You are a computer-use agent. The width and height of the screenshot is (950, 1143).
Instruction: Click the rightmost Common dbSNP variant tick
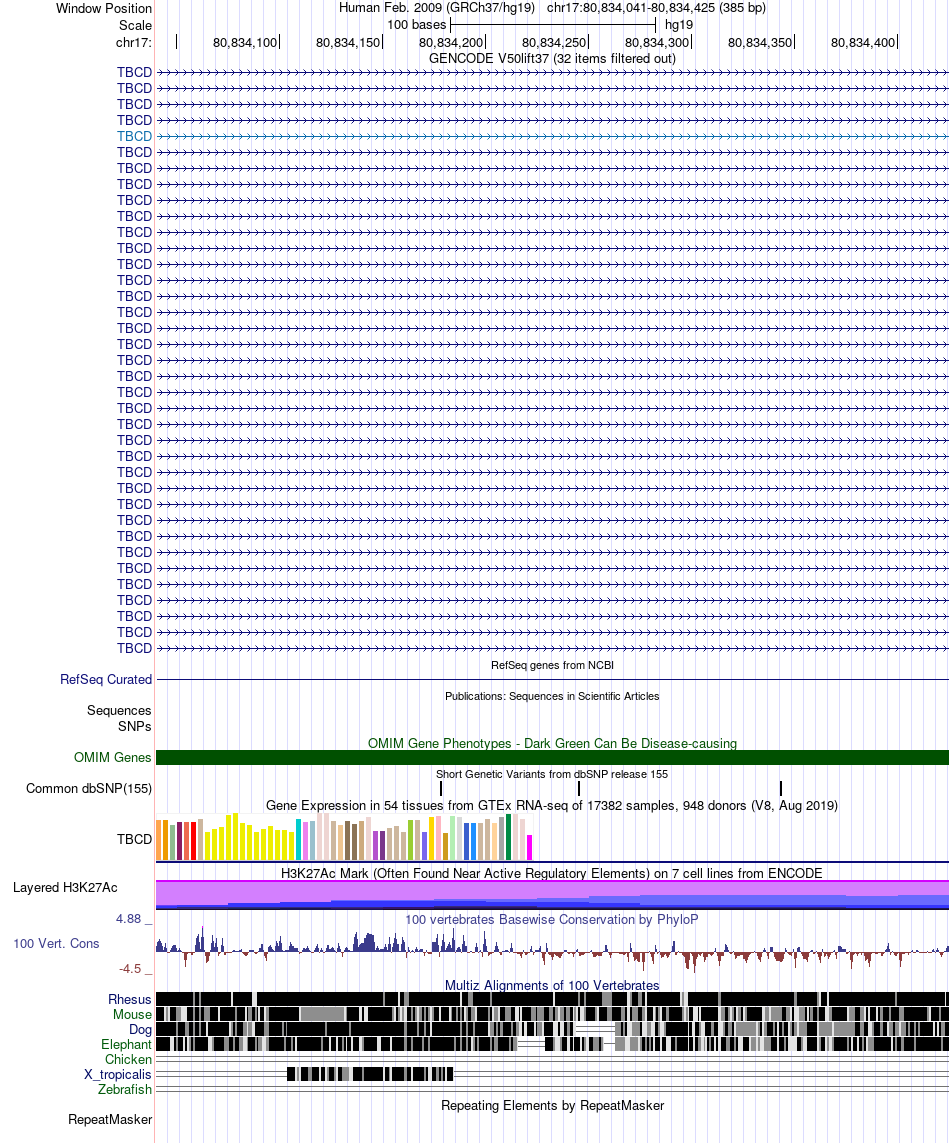pyautogui.click(x=781, y=789)
